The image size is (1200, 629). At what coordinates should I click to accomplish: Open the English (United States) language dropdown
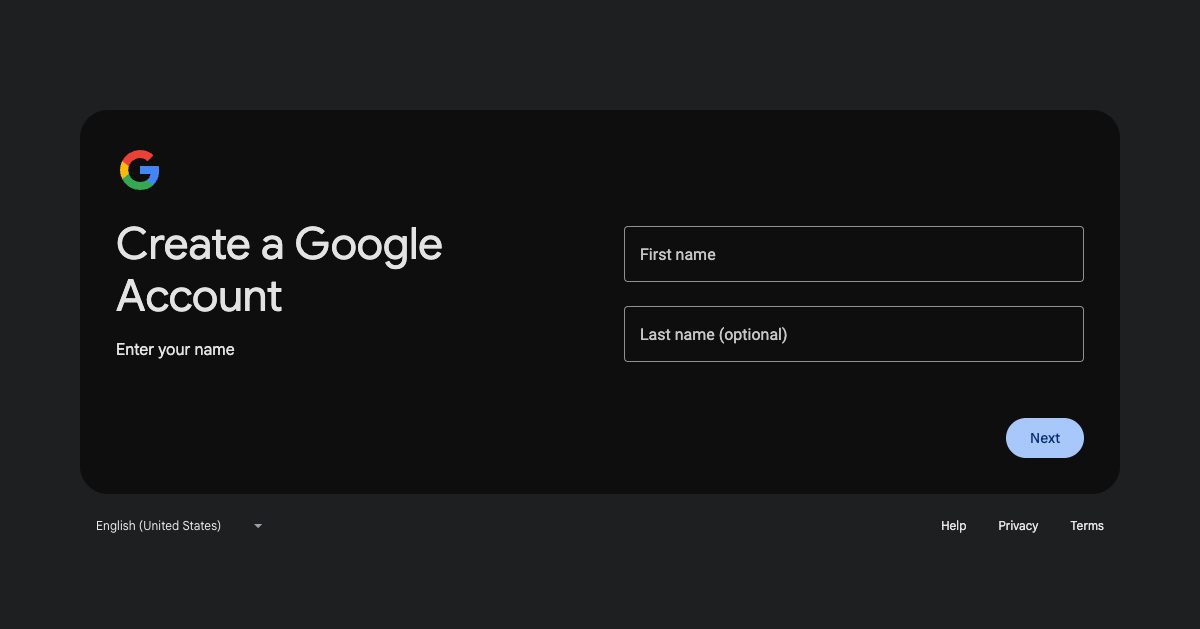pyautogui.click(x=180, y=526)
